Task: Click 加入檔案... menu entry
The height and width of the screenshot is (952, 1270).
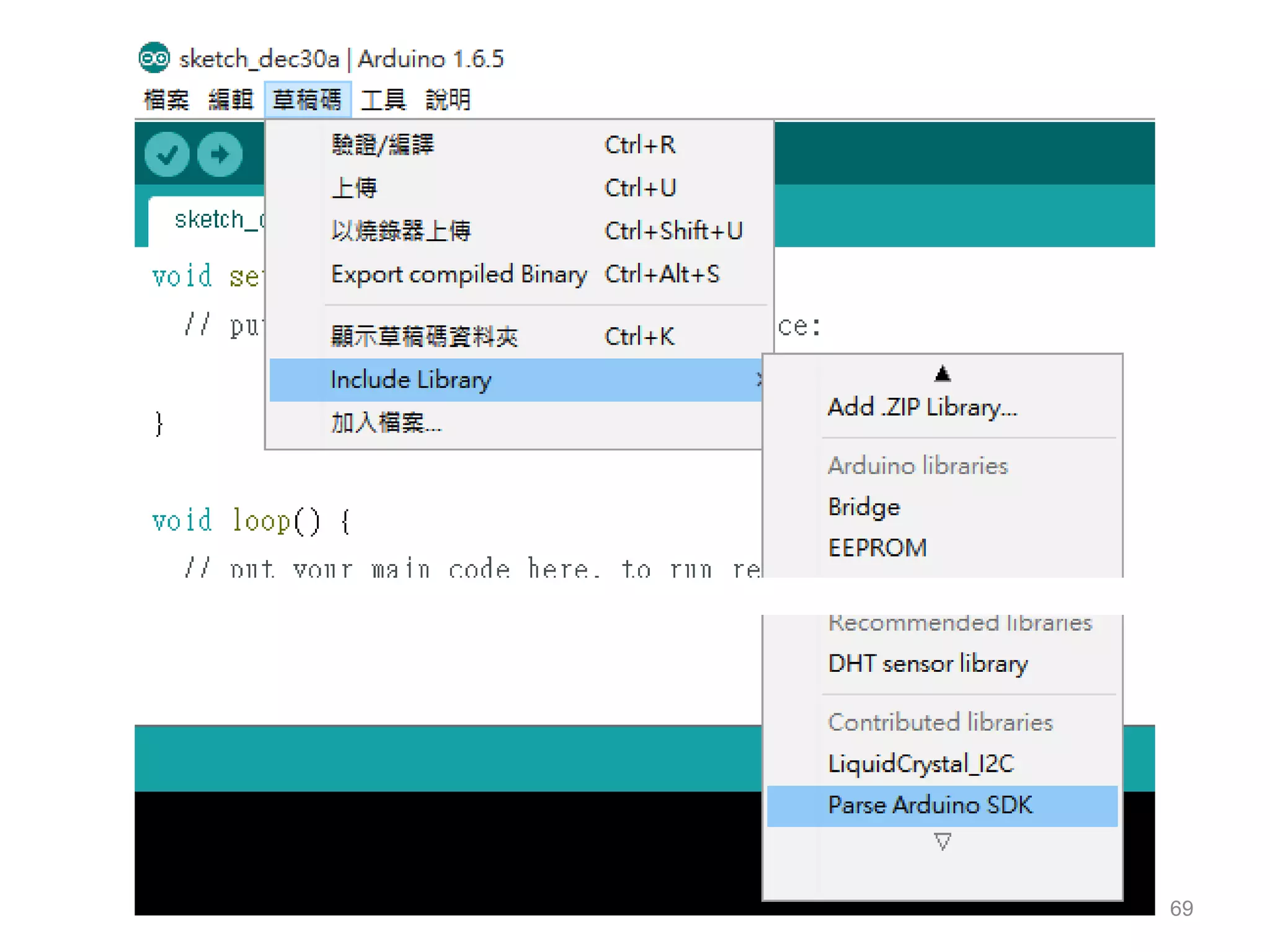Action: tap(386, 423)
